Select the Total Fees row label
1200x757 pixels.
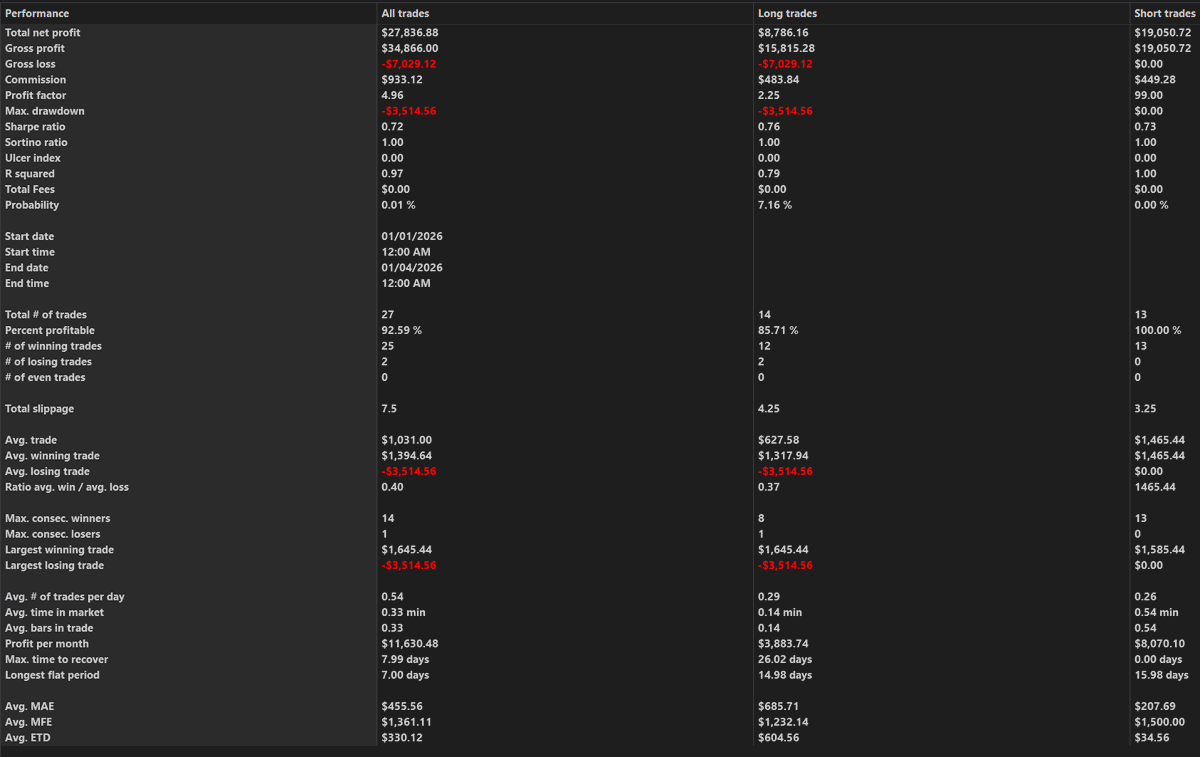point(30,189)
